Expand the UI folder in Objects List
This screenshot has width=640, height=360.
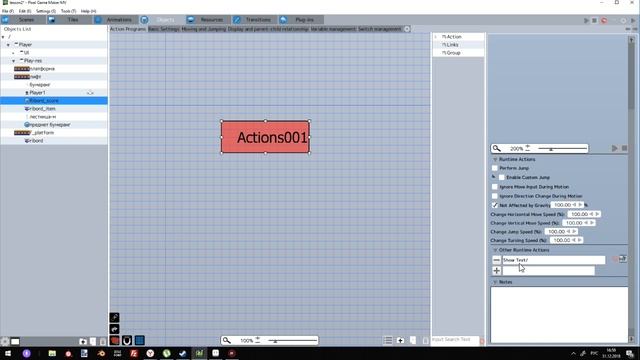[13, 53]
